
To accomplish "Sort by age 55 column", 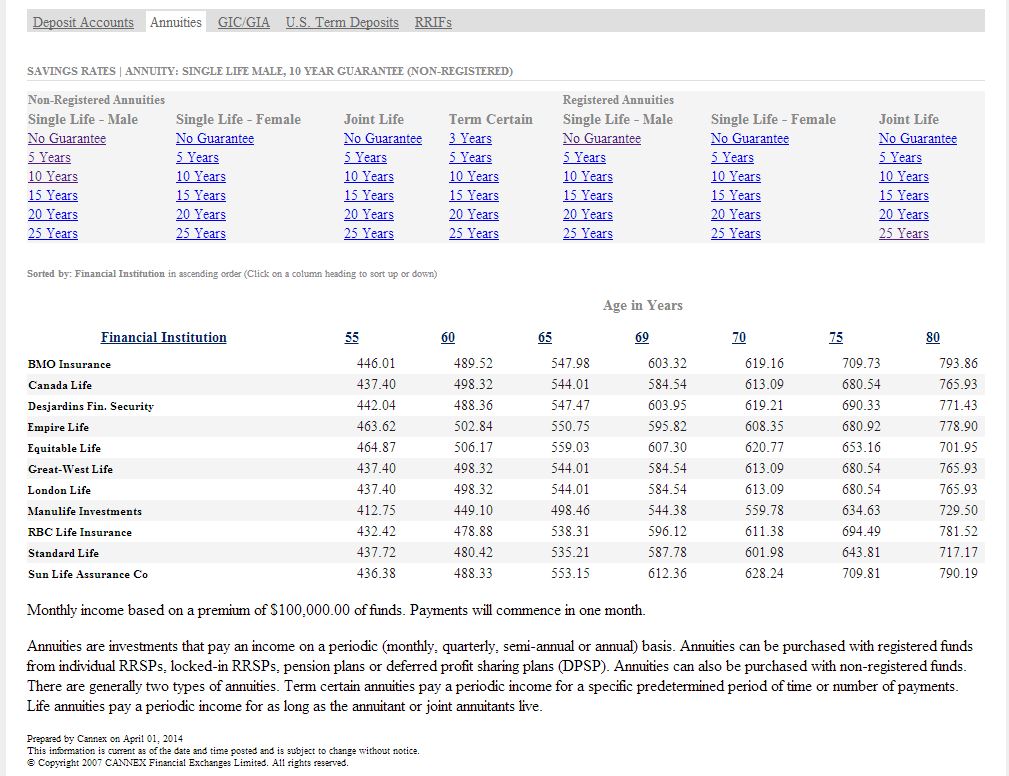I will coord(352,337).
